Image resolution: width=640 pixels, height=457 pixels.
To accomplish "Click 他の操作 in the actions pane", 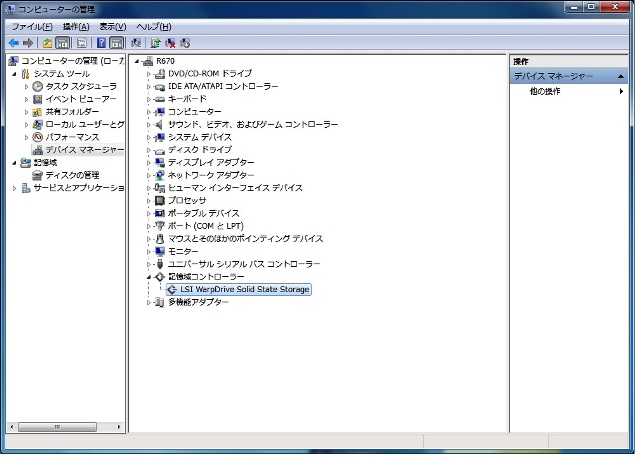I will pyautogui.click(x=545, y=92).
